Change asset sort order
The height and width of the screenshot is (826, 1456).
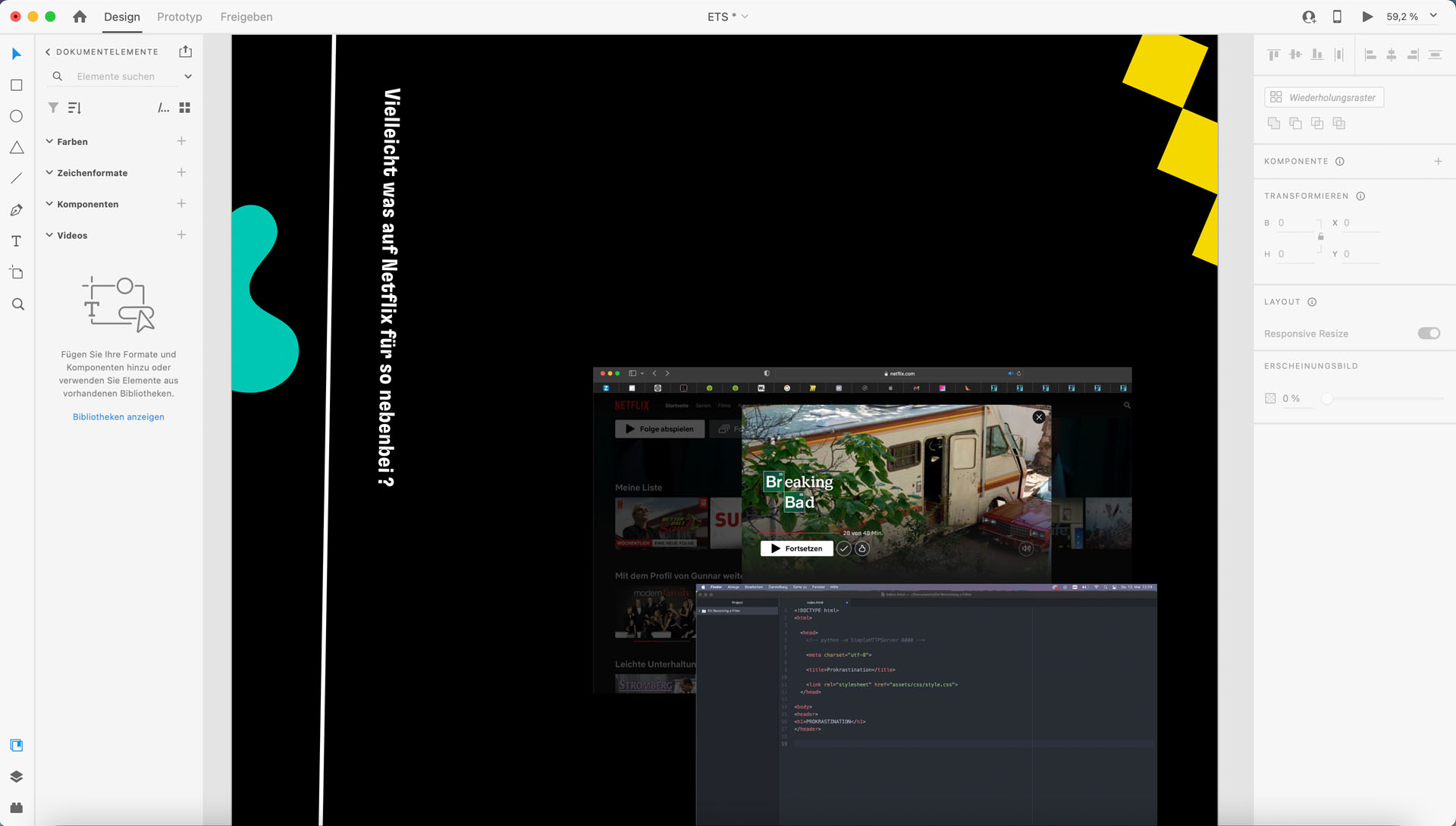(74, 108)
